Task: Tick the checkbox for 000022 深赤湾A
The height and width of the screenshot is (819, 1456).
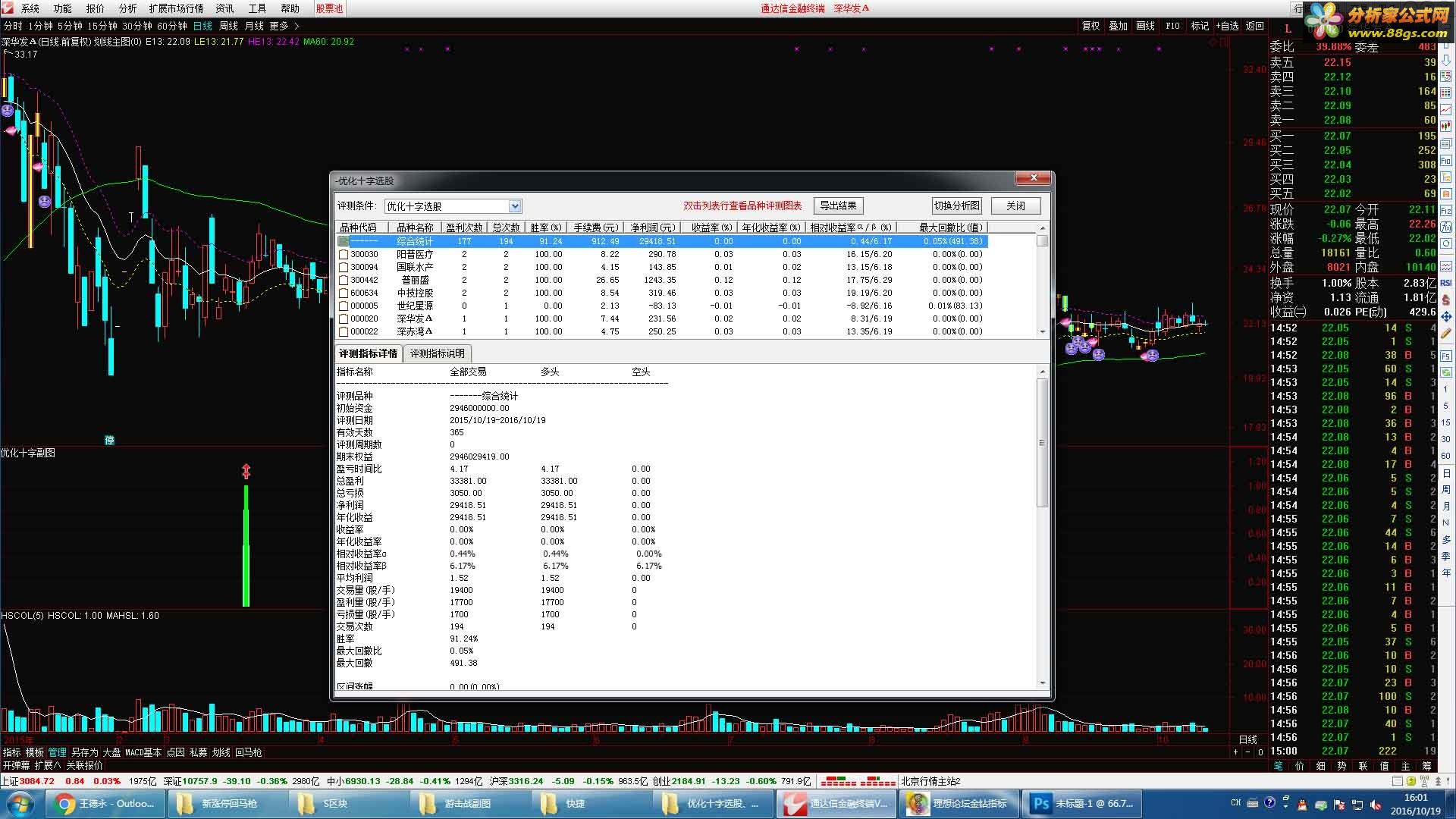Action: (344, 331)
